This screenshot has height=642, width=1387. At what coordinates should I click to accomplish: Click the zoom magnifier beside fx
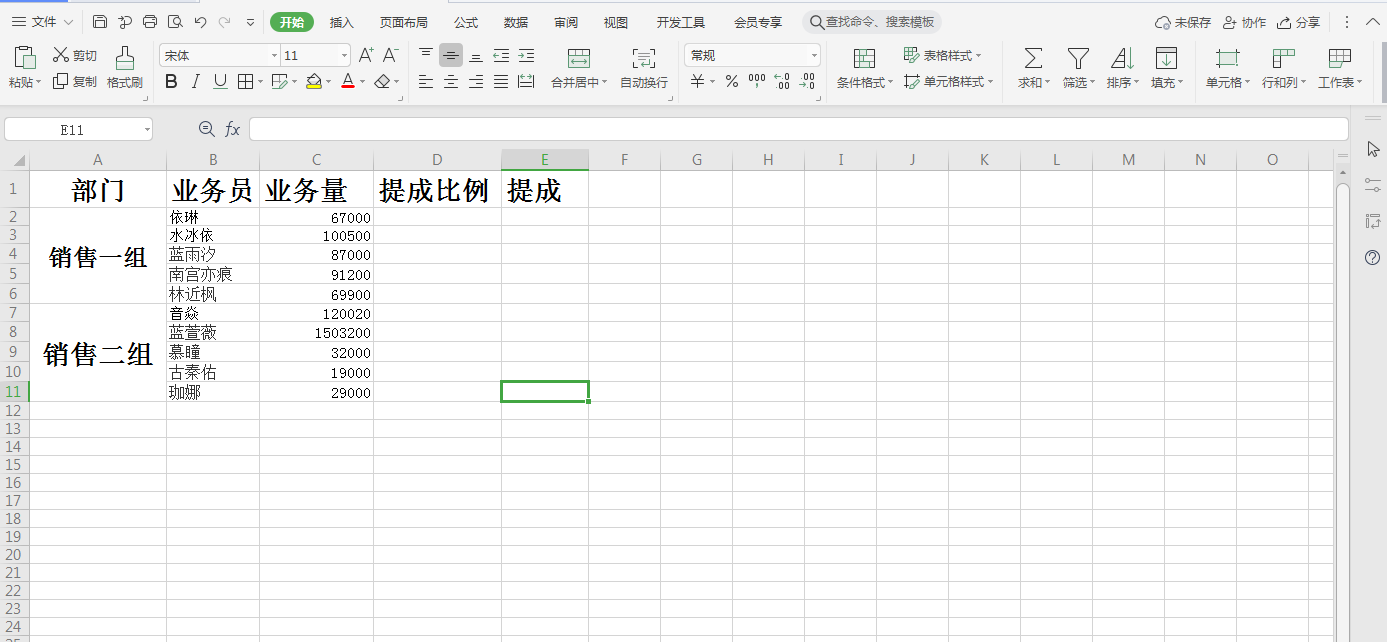point(207,128)
